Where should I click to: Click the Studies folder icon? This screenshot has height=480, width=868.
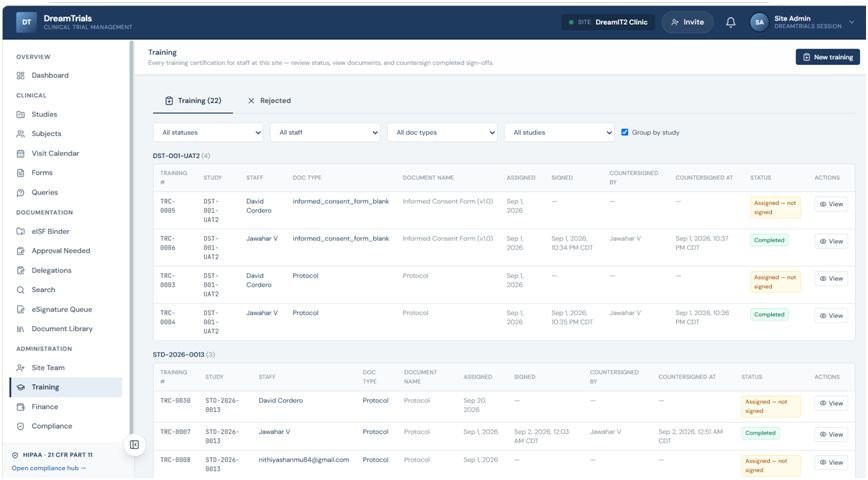click(20, 115)
